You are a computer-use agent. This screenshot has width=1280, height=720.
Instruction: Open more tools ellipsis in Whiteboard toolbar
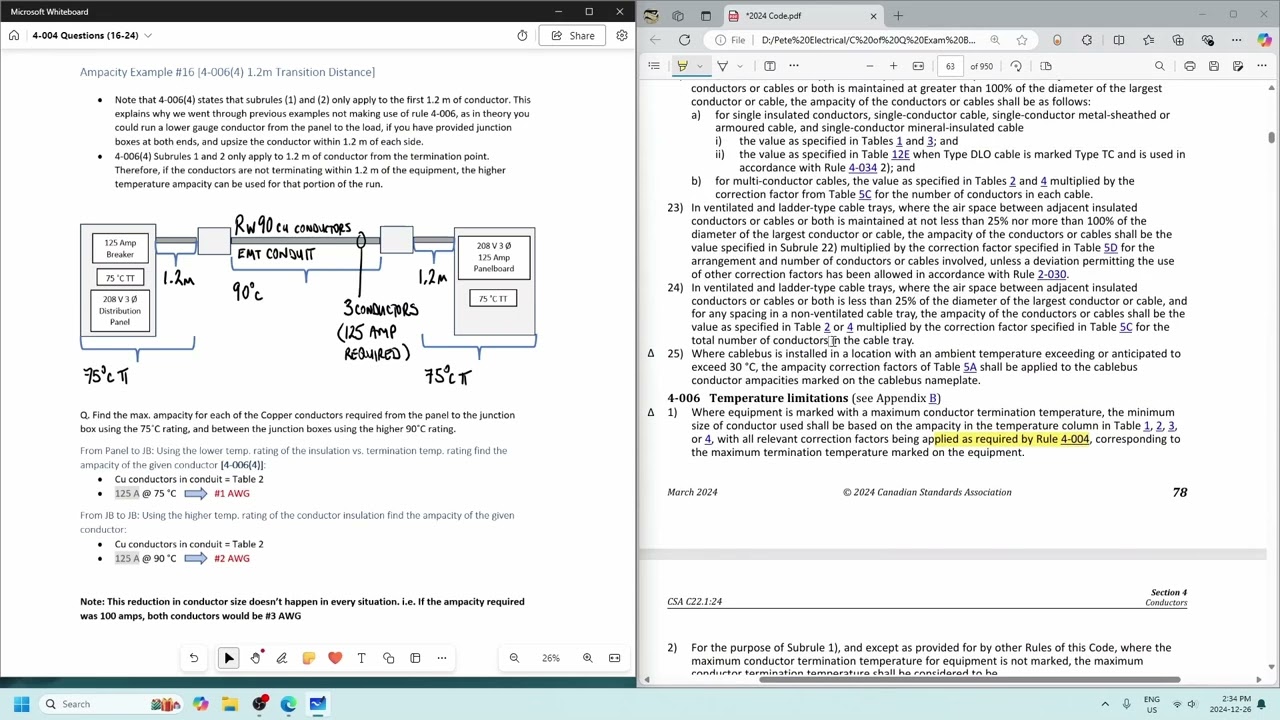click(x=441, y=658)
